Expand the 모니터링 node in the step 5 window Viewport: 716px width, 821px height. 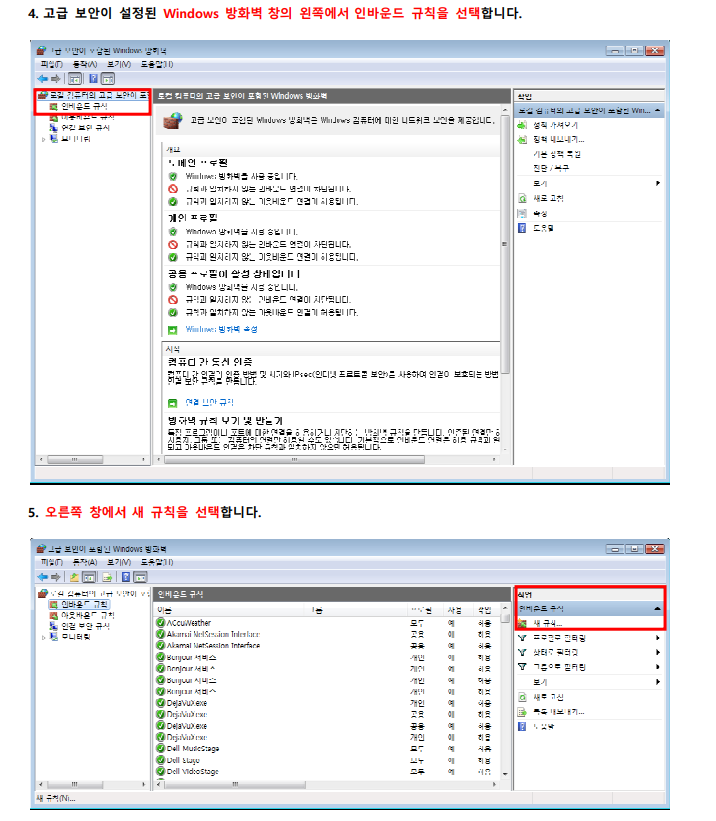point(43,637)
